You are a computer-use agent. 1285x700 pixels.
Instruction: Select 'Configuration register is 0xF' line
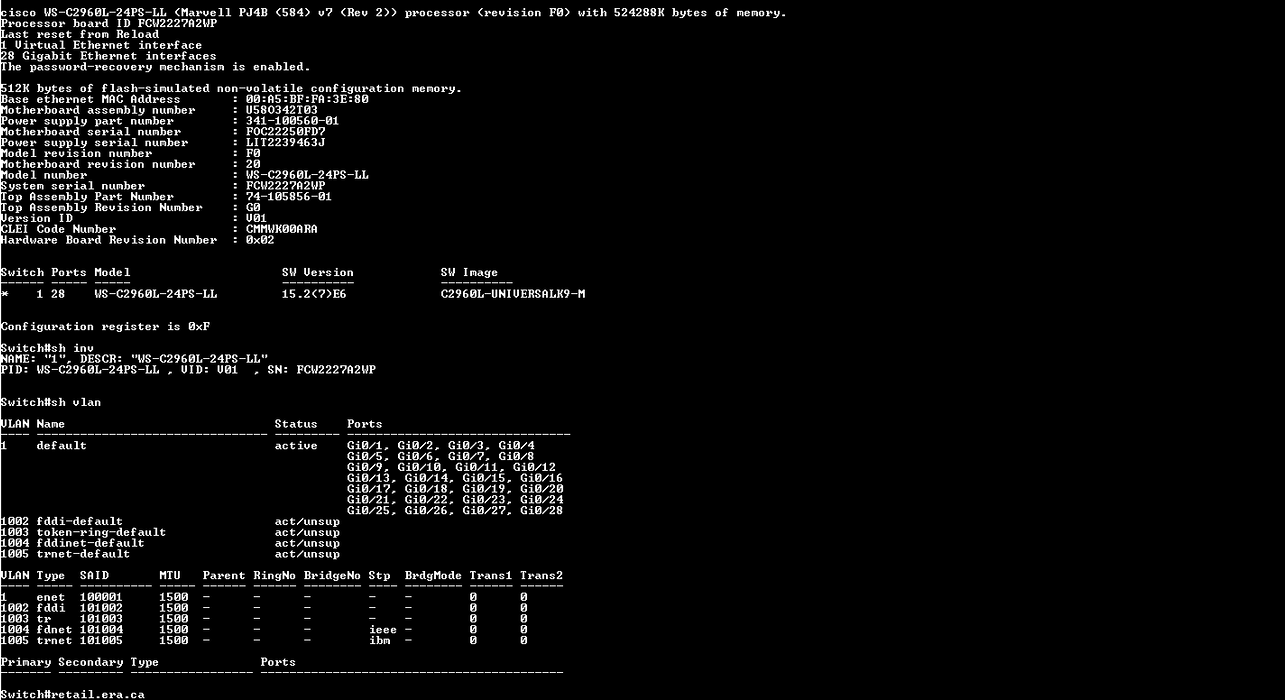click(x=105, y=327)
